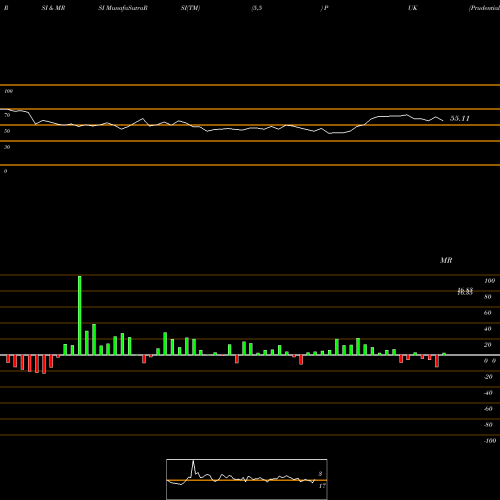This screenshot has width=500, height=500.
Task: Click the MR axis label 40
Action: click(x=487, y=329)
